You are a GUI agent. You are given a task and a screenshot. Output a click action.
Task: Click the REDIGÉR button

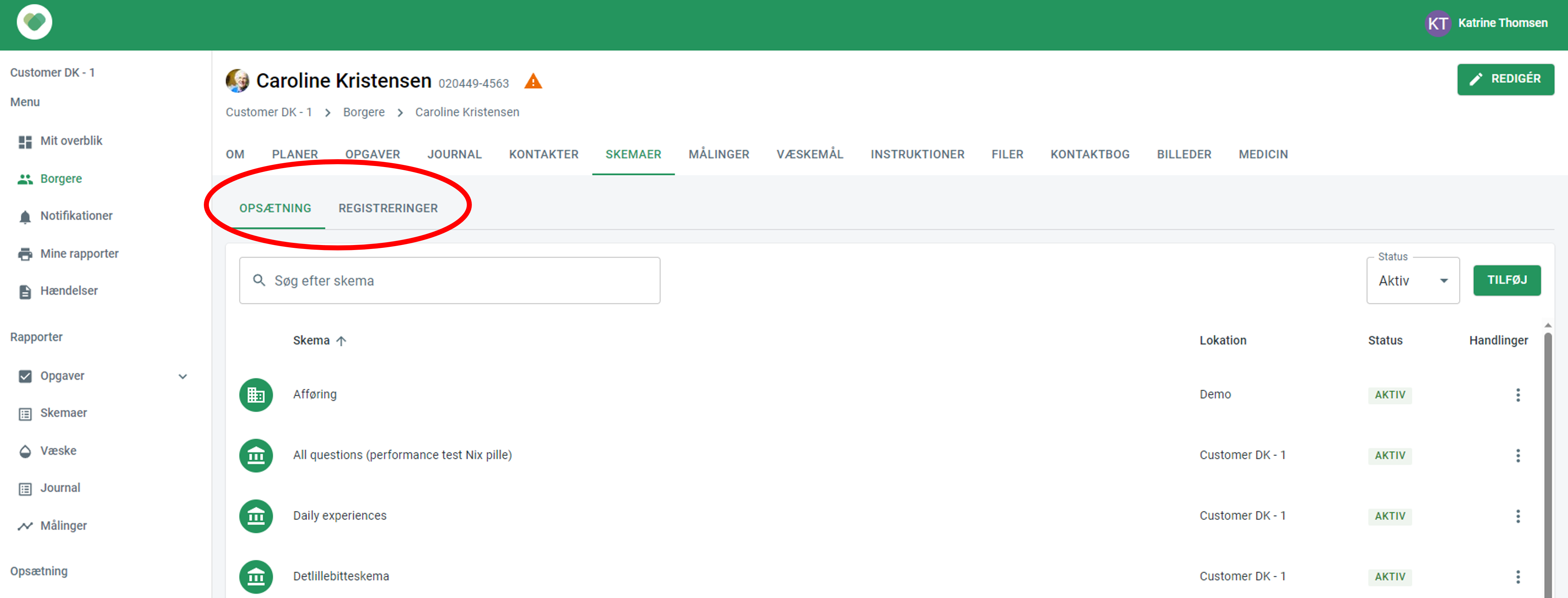1505,79
